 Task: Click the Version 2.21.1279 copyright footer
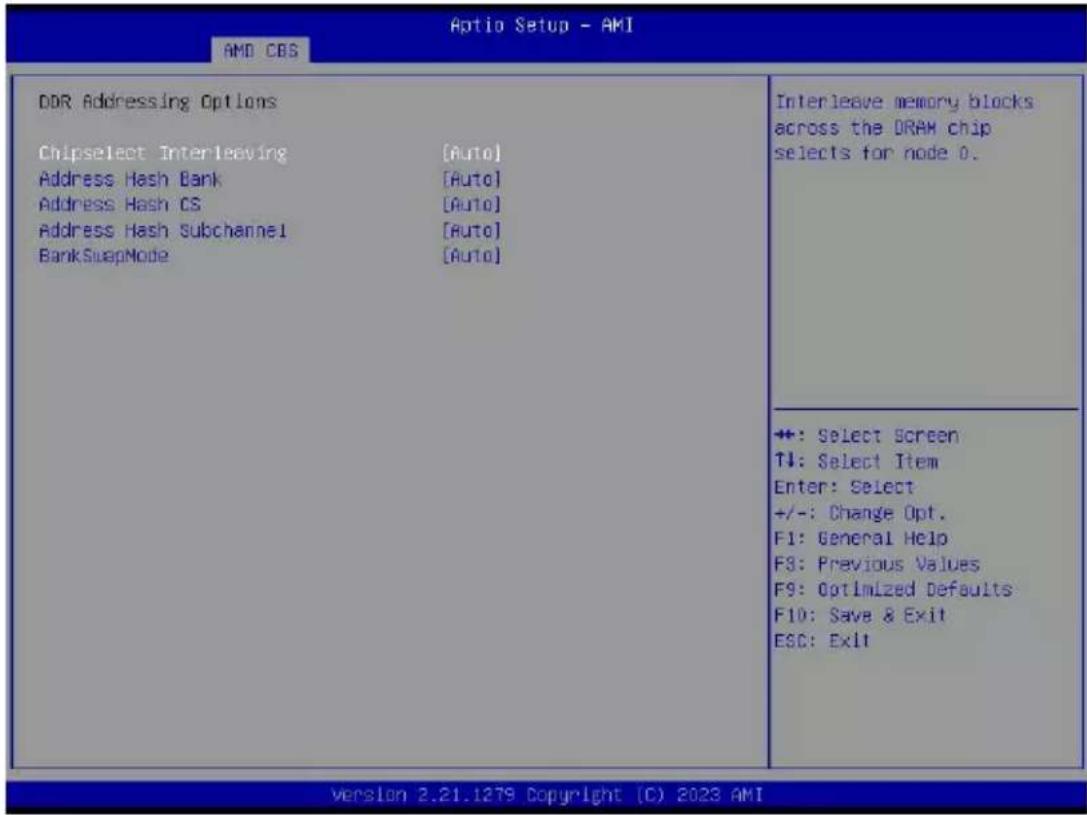[x=547, y=794]
